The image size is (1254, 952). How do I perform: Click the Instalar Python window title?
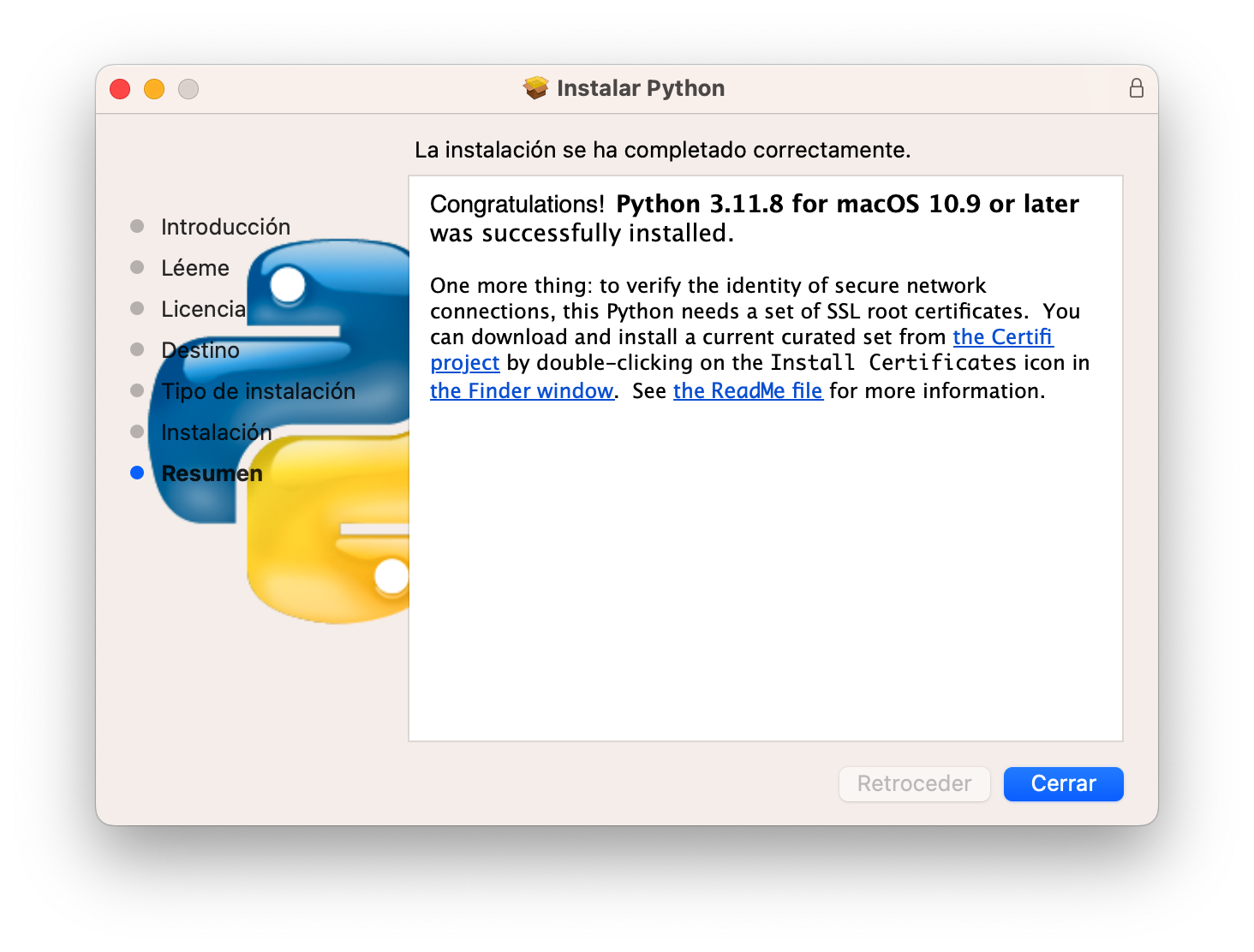point(641,87)
